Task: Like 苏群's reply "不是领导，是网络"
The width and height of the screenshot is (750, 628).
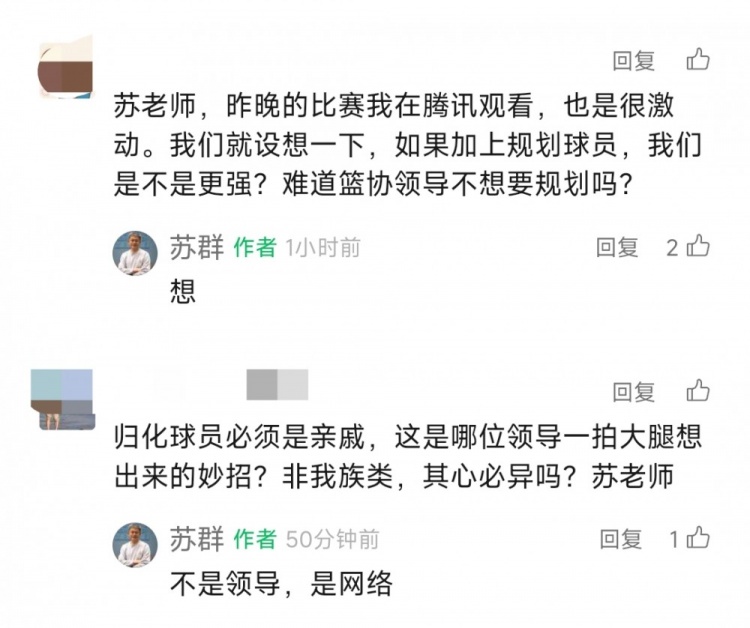Action: coord(698,539)
